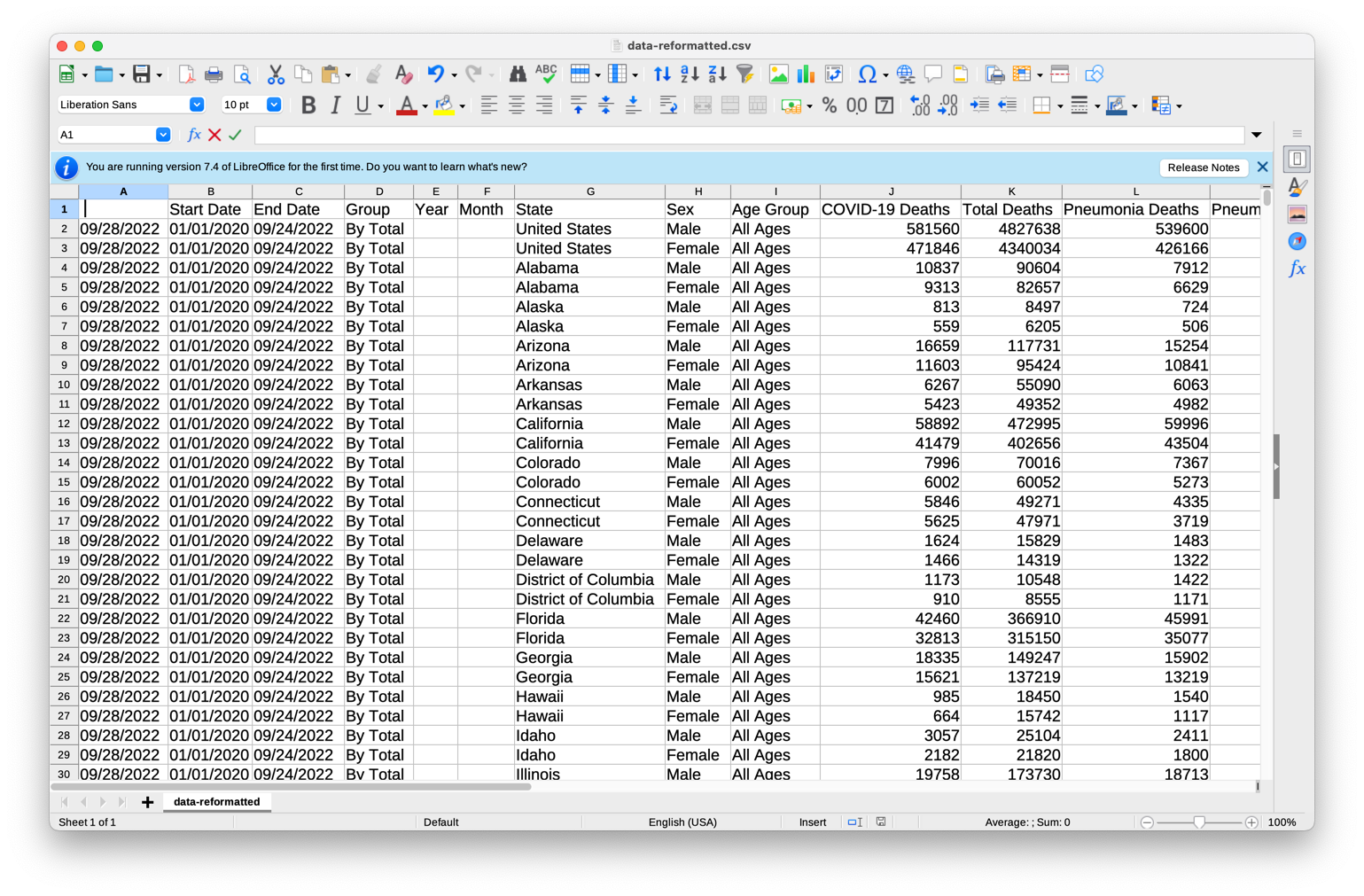Open Find & Replace binoculars icon
The width and height of the screenshot is (1364, 896).
coord(518,74)
